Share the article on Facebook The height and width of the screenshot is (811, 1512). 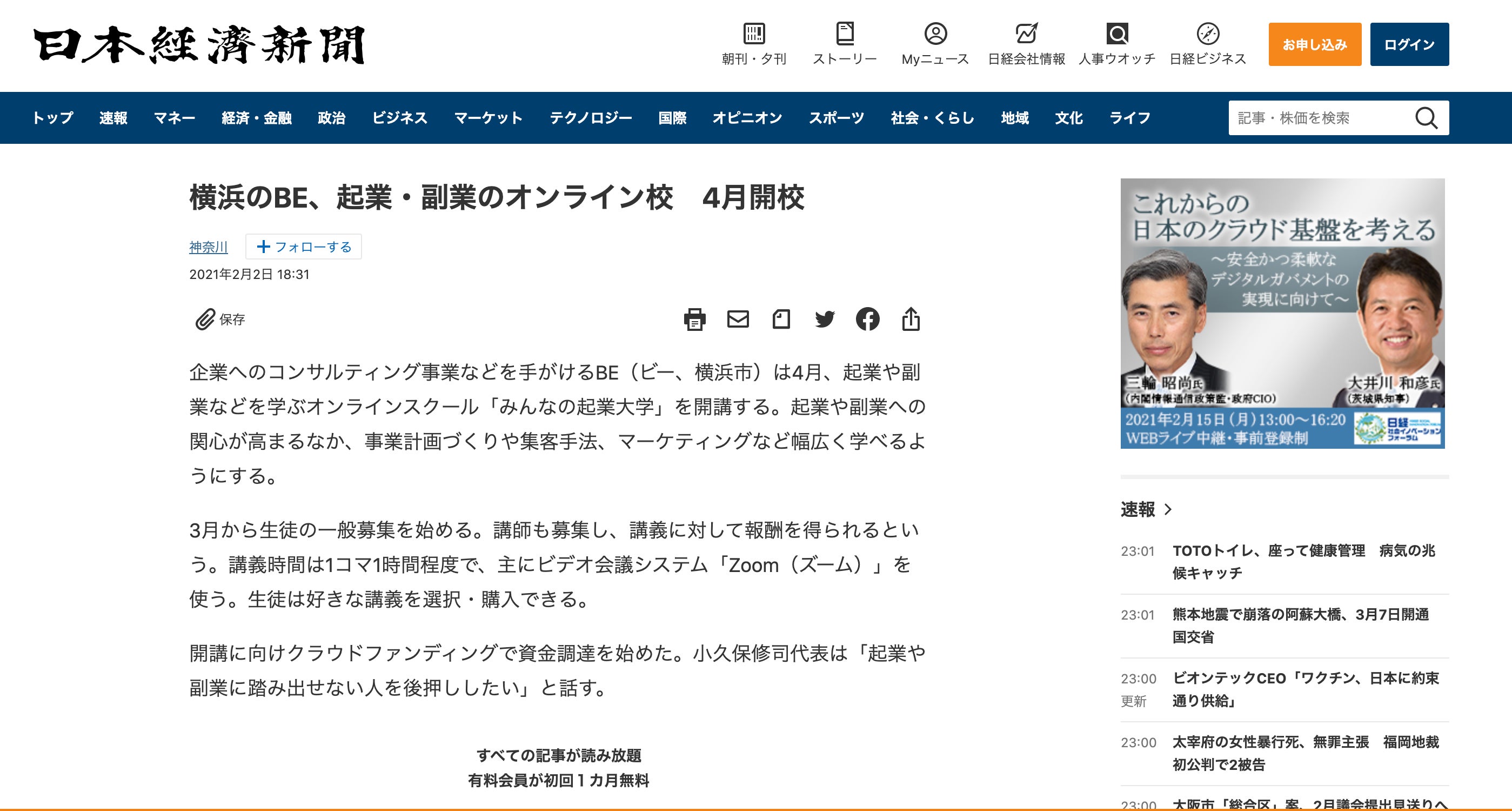[867, 319]
